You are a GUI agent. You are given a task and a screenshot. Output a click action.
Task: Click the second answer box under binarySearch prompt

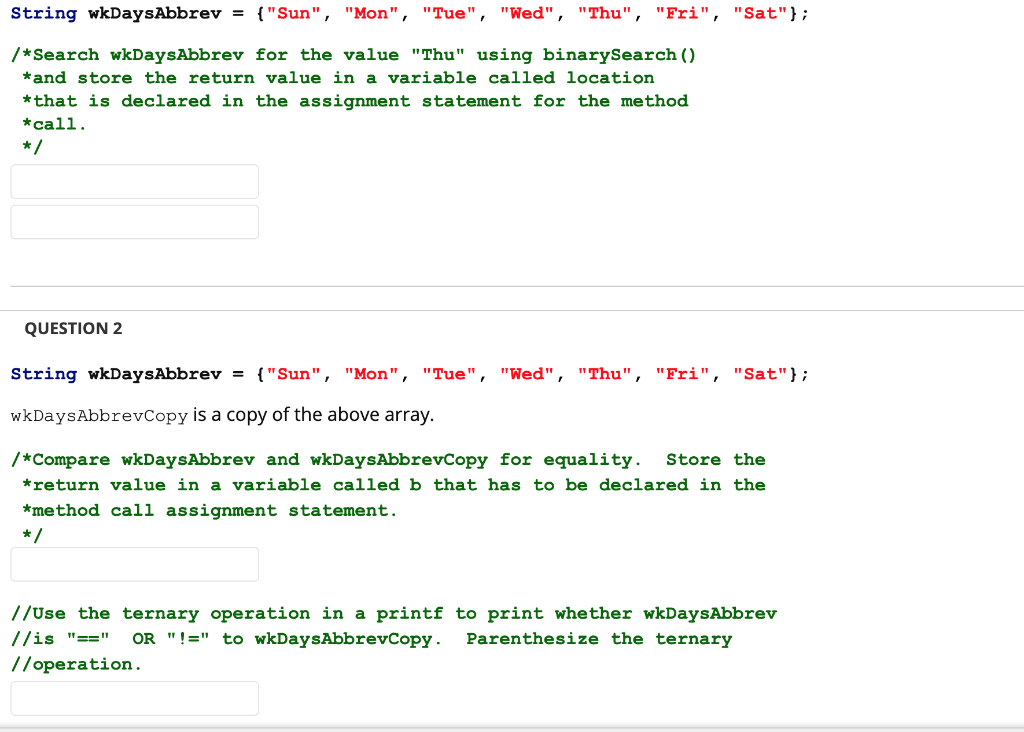pyautogui.click(x=134, y=221)
